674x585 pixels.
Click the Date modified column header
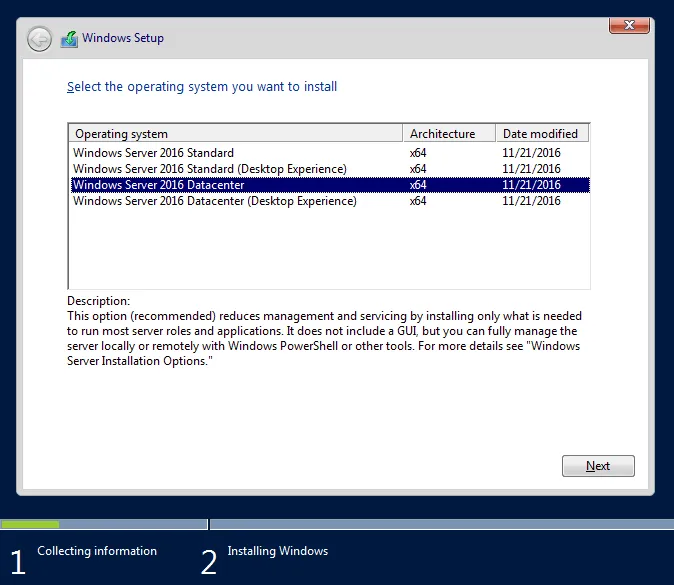541,133
